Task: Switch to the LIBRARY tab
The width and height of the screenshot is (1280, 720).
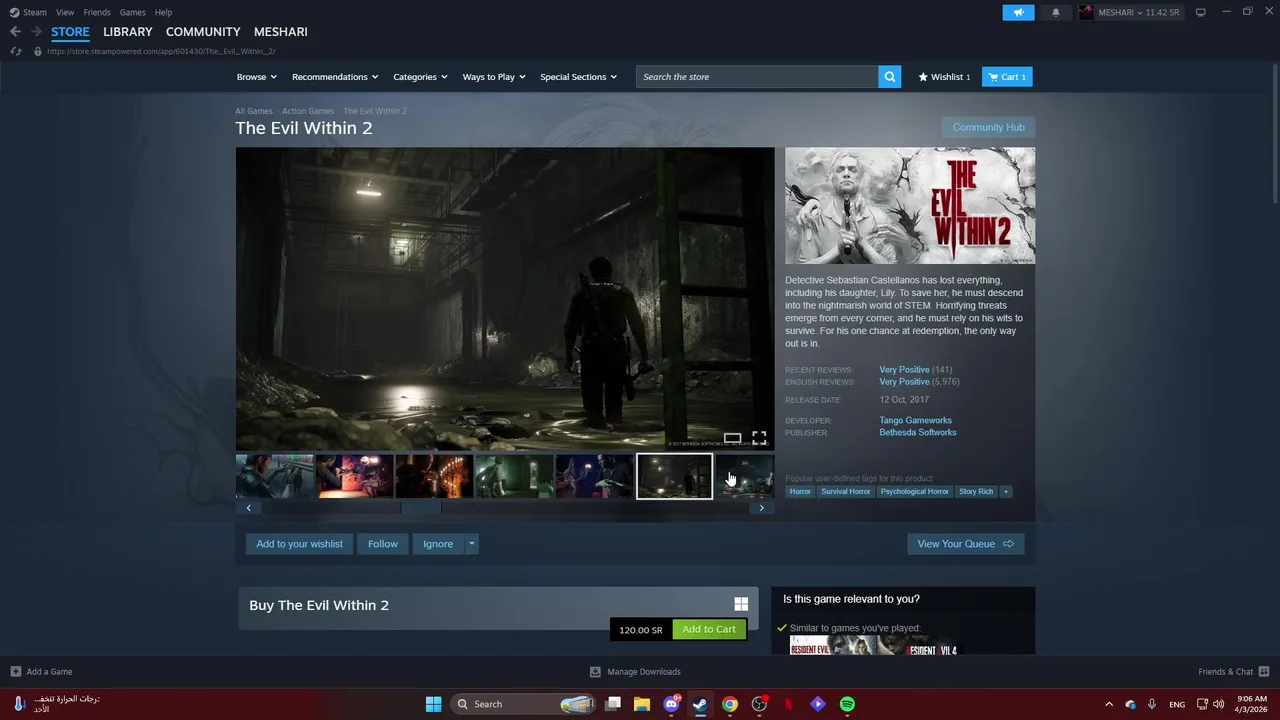Action: click(128, 32)
